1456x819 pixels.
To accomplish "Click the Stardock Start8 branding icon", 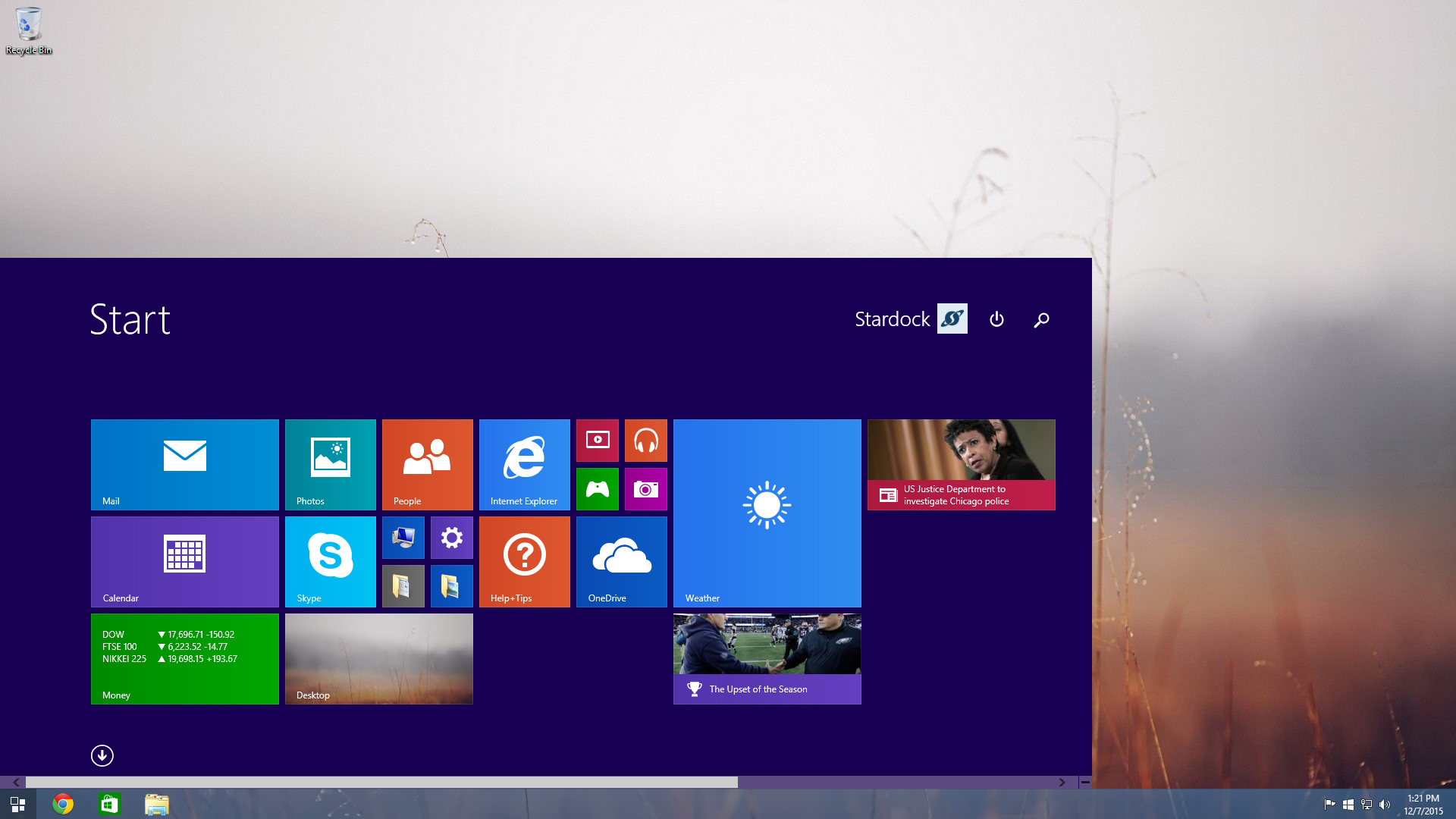I will pos(952,318).
